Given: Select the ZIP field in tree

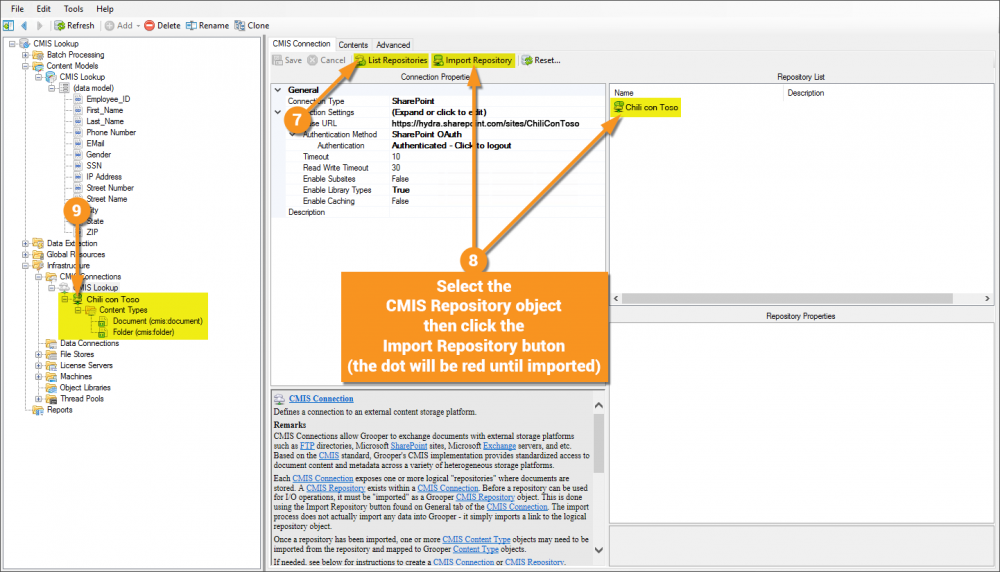Looking at the screenshot, I should click(x=92, y=232).
